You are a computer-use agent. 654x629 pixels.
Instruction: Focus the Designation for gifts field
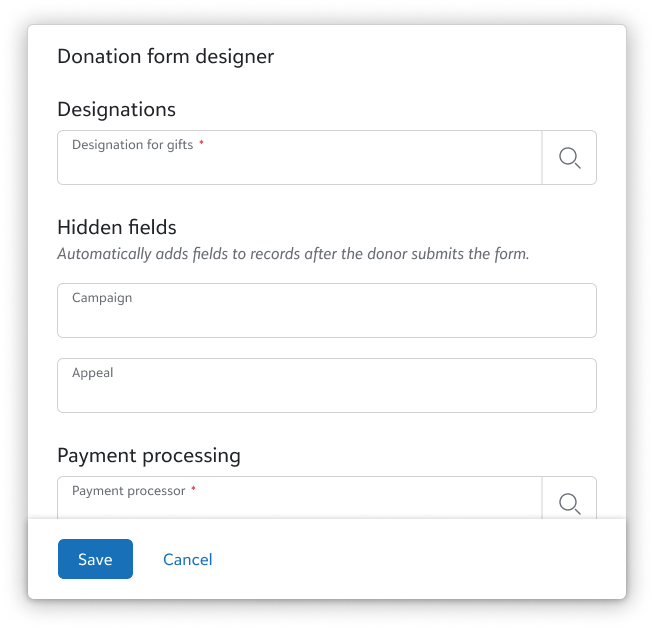tap(299, 165)
